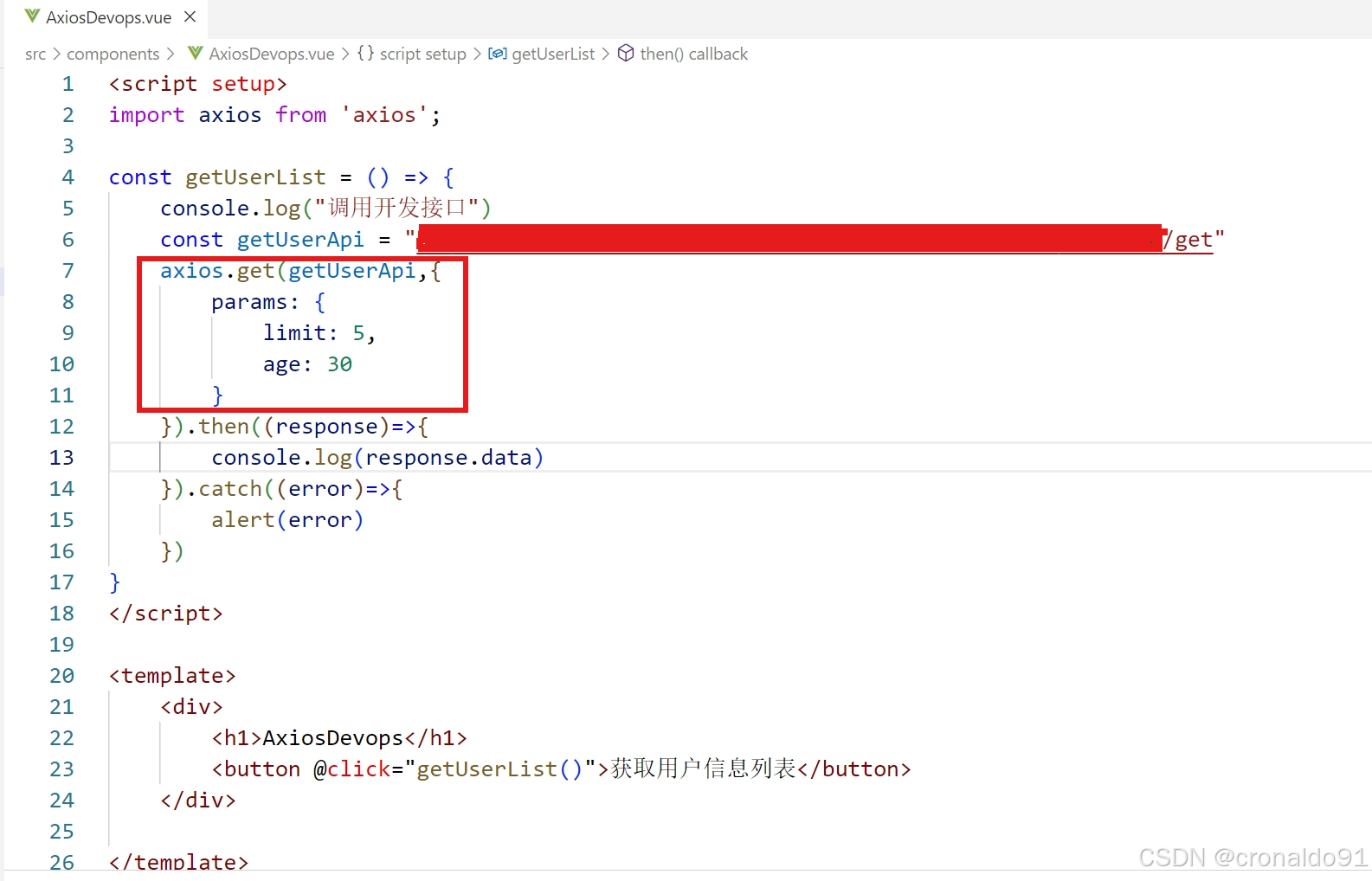This screenshot has width=1372, height=881.
Task: Click chevron after getUserList breadcrumb
Action: point(606,54)
